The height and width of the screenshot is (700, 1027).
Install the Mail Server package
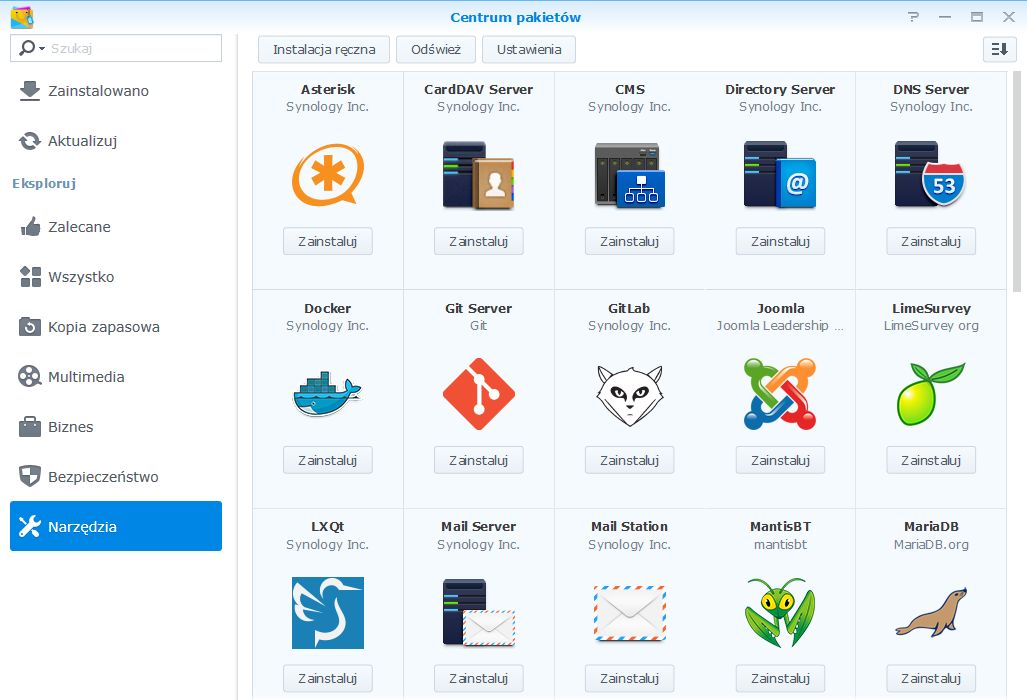coord(479,678)
